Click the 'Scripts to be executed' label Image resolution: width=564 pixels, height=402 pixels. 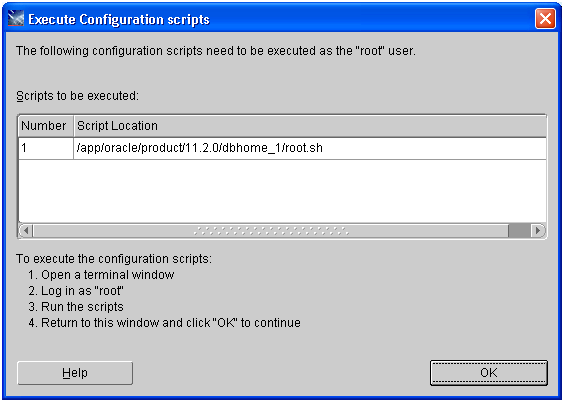(x=77, y=96)
